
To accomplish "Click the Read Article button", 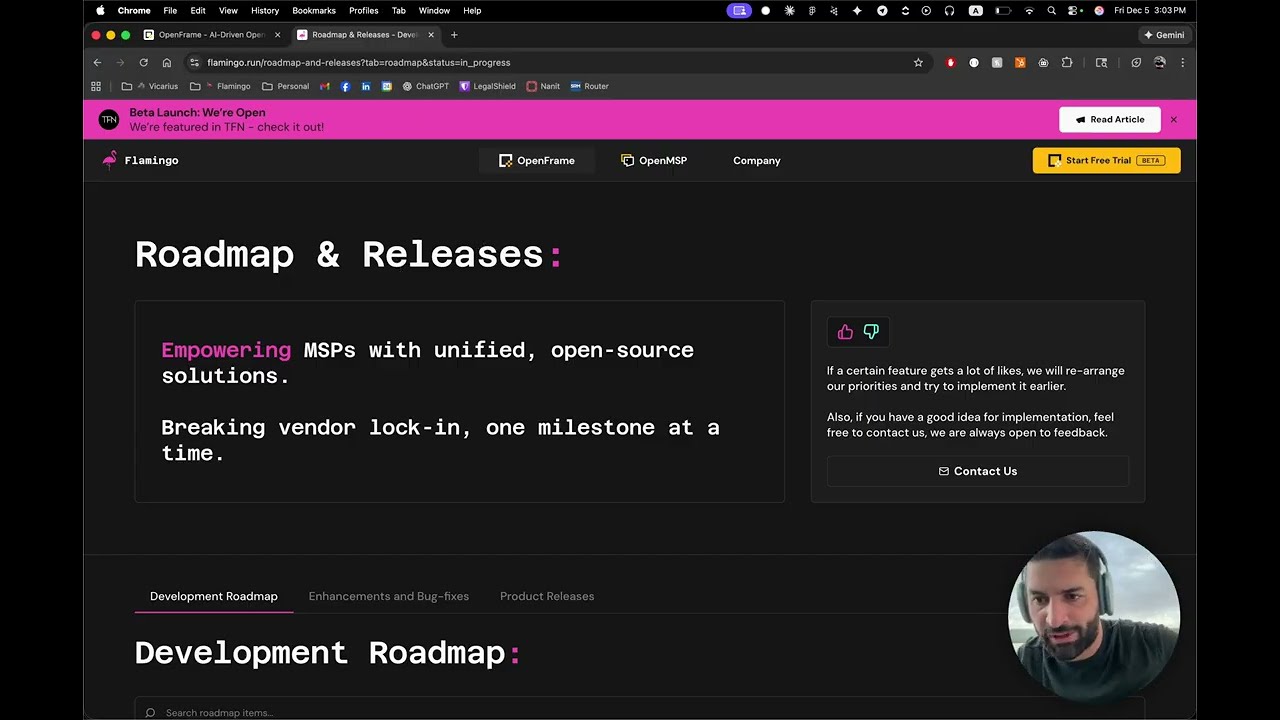I will [1110, 120].
